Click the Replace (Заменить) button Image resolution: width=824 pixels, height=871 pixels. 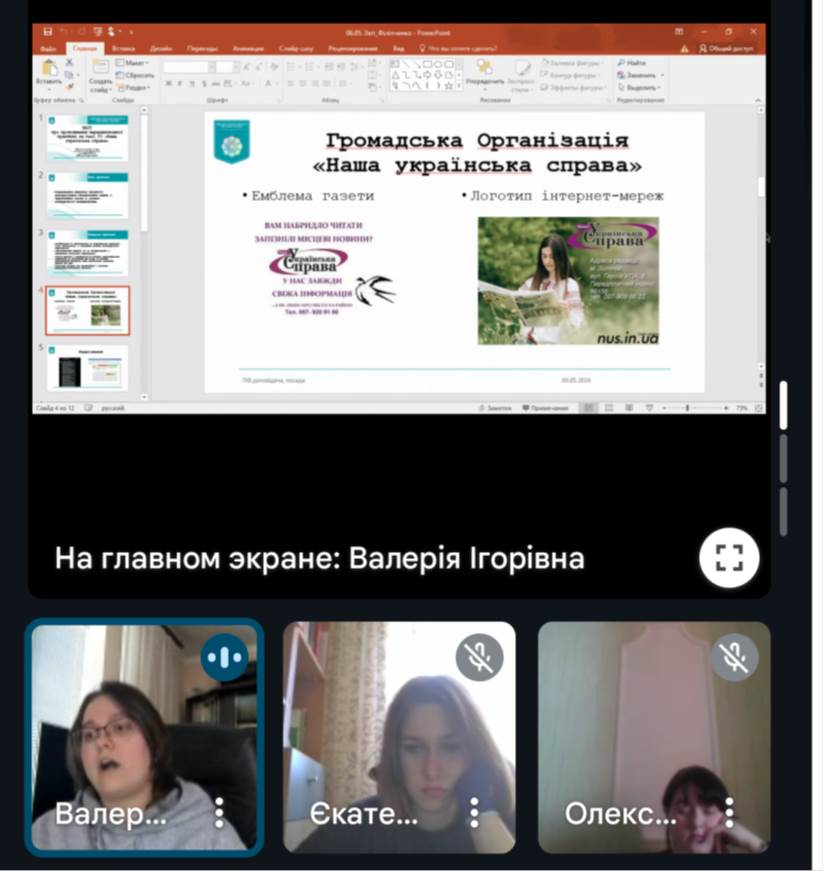(x=637, y=75)
